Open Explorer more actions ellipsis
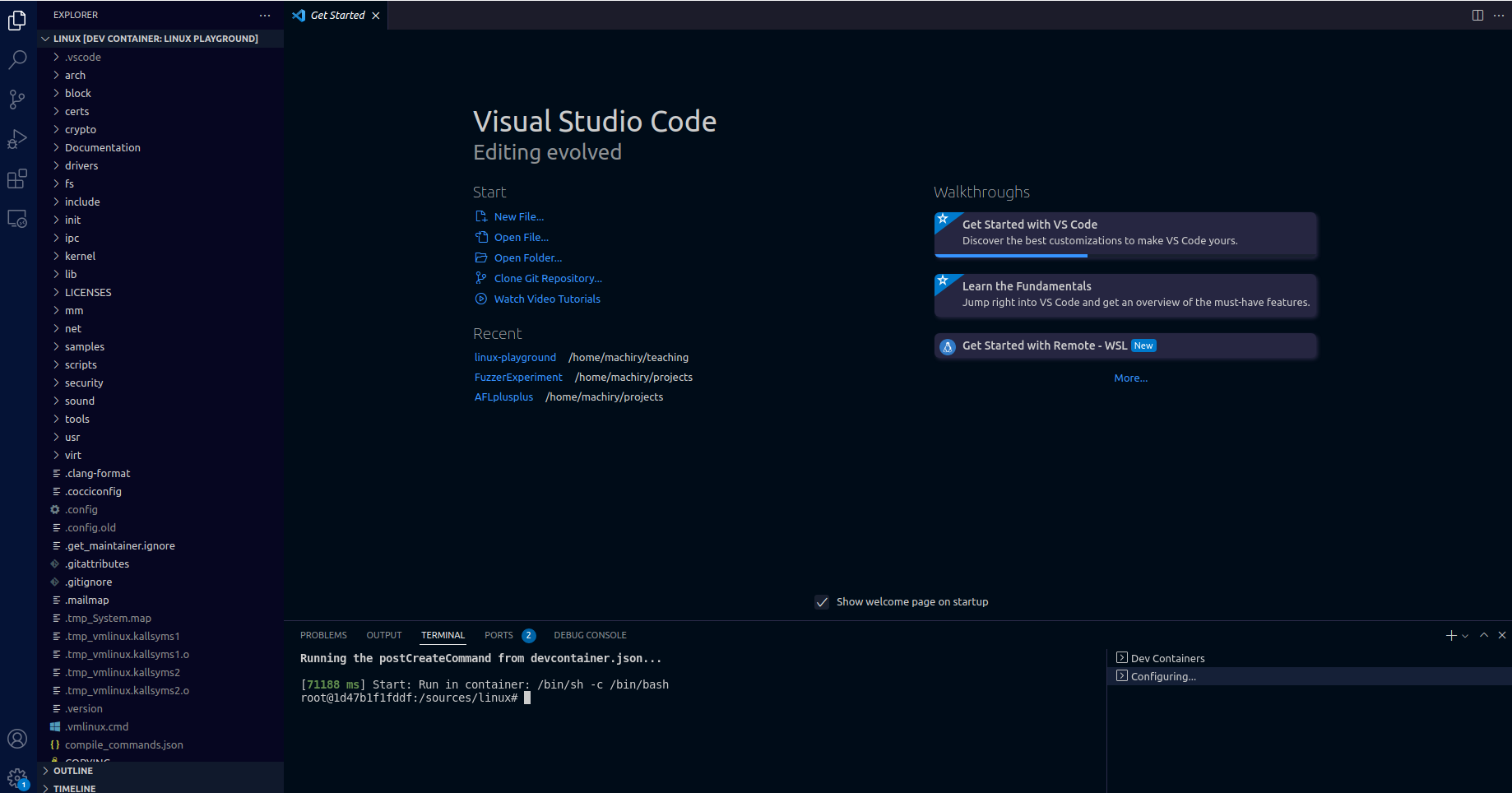This screenshot has height=793, width=1512. pyautogui.click(x=265, y=15)
